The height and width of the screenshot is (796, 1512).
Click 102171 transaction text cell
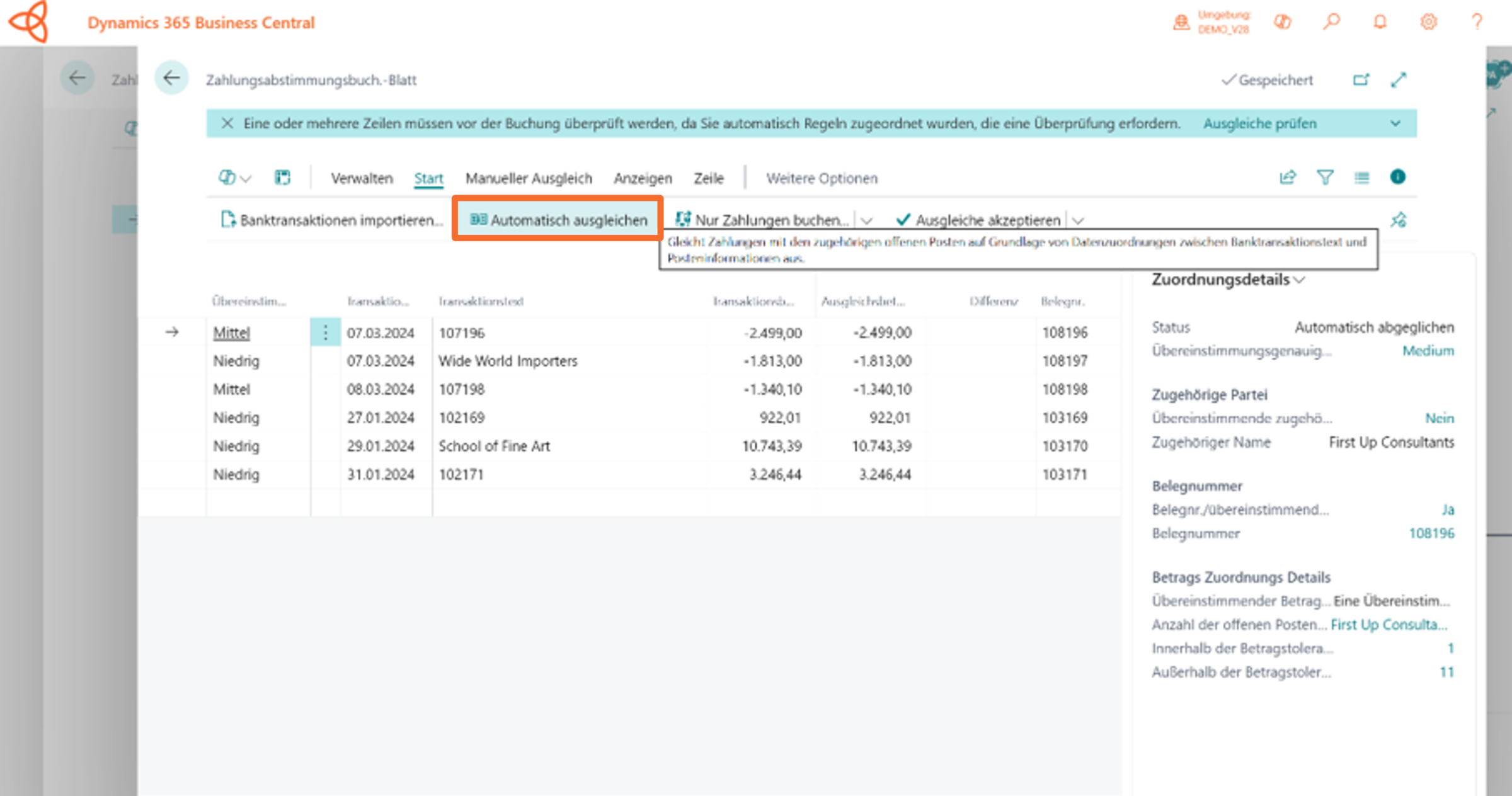click(461, 474)
